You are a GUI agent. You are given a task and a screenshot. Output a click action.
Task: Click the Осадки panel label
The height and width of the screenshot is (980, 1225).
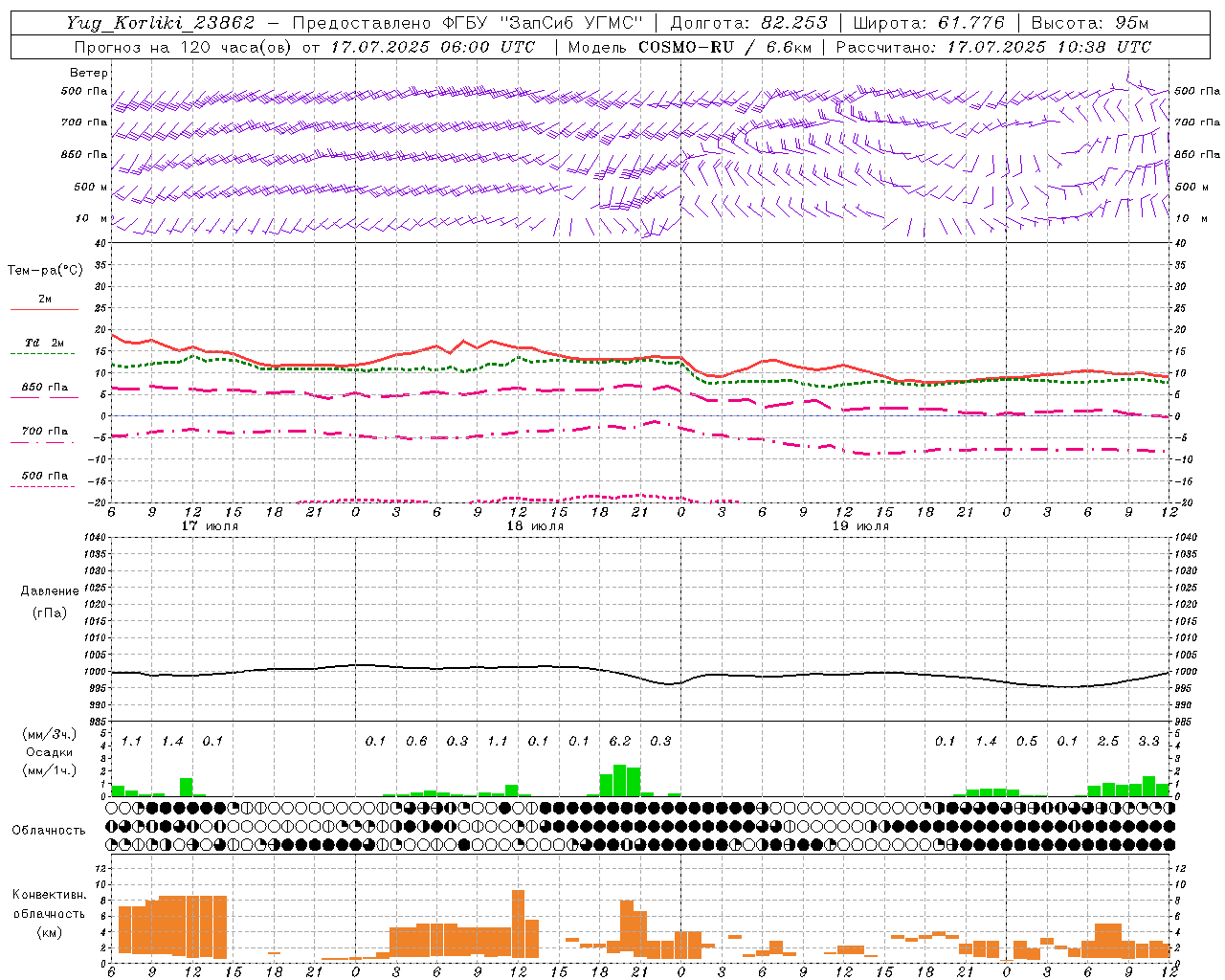[x=50, y=752]
